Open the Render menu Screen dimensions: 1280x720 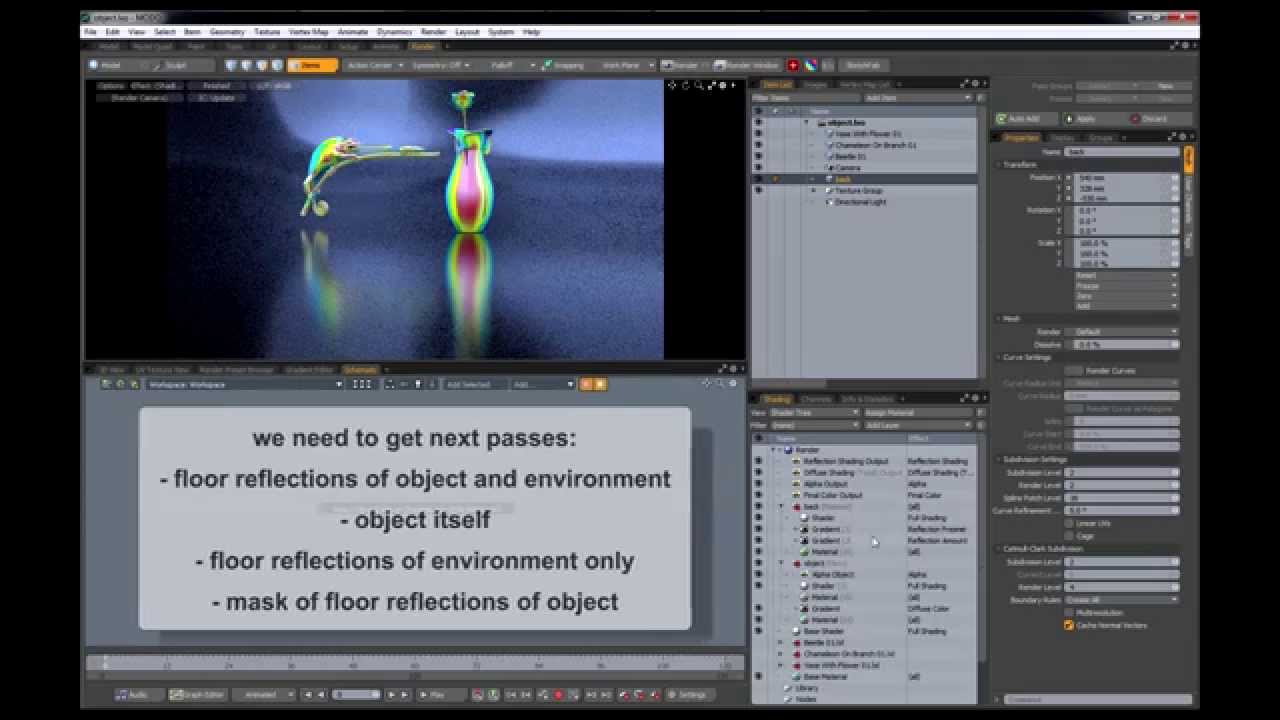pyautogui.click(x=434, y=32)
